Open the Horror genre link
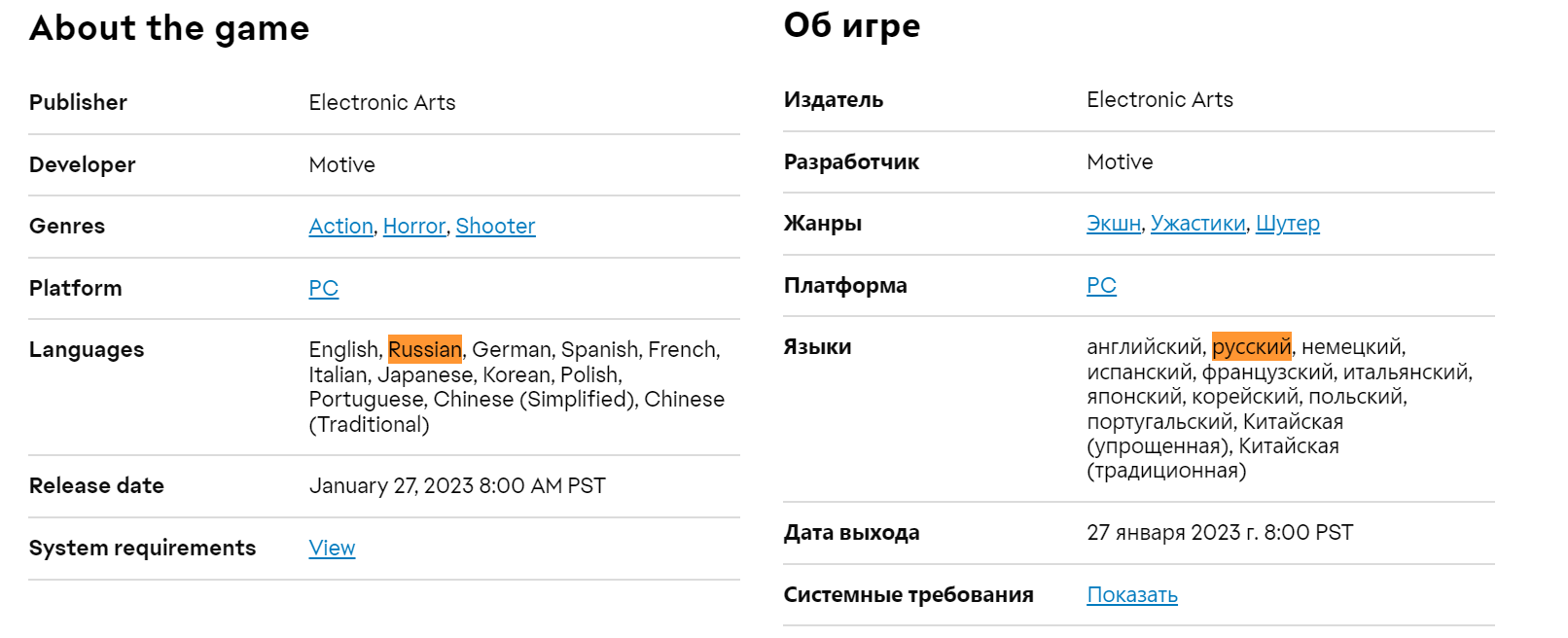 (x=413, y=227)
